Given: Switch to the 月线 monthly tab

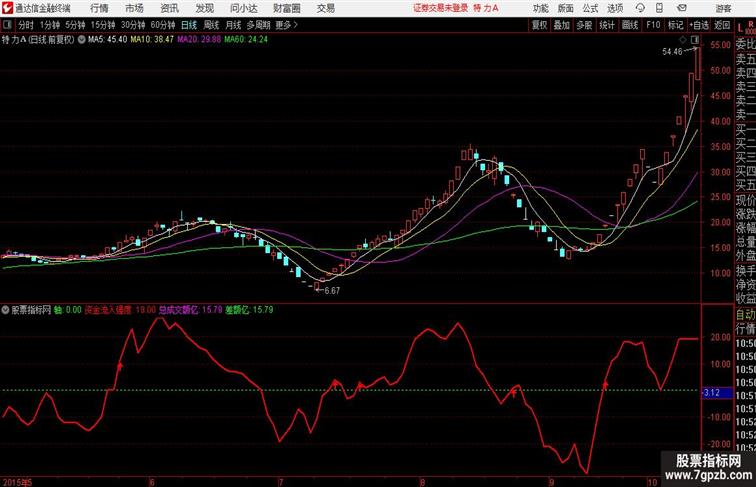Looking at the screenshot, I should tap(233, 25).
